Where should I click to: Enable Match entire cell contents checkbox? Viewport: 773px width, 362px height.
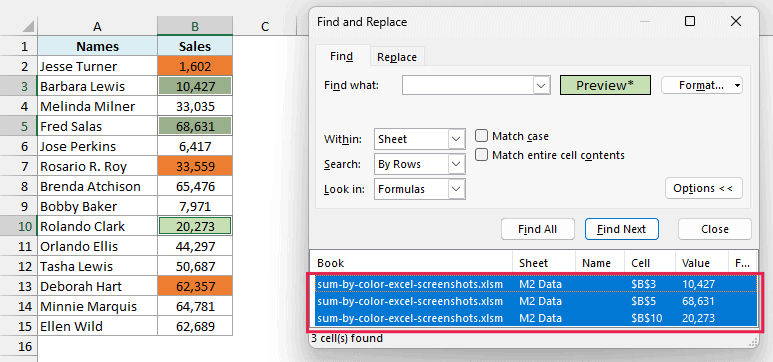pyautogui.click(x=481, y=155)
